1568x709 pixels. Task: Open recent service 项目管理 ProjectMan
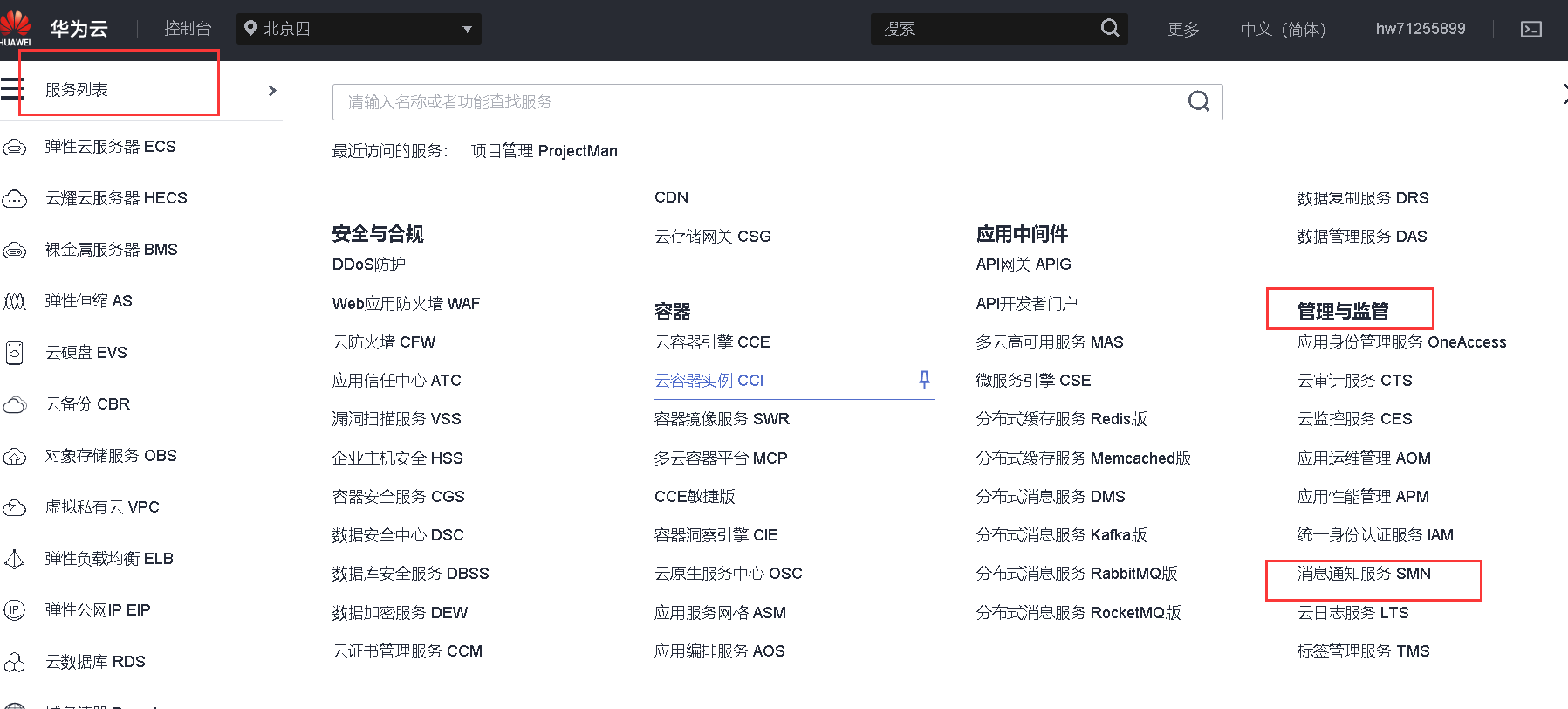point(544,151)
